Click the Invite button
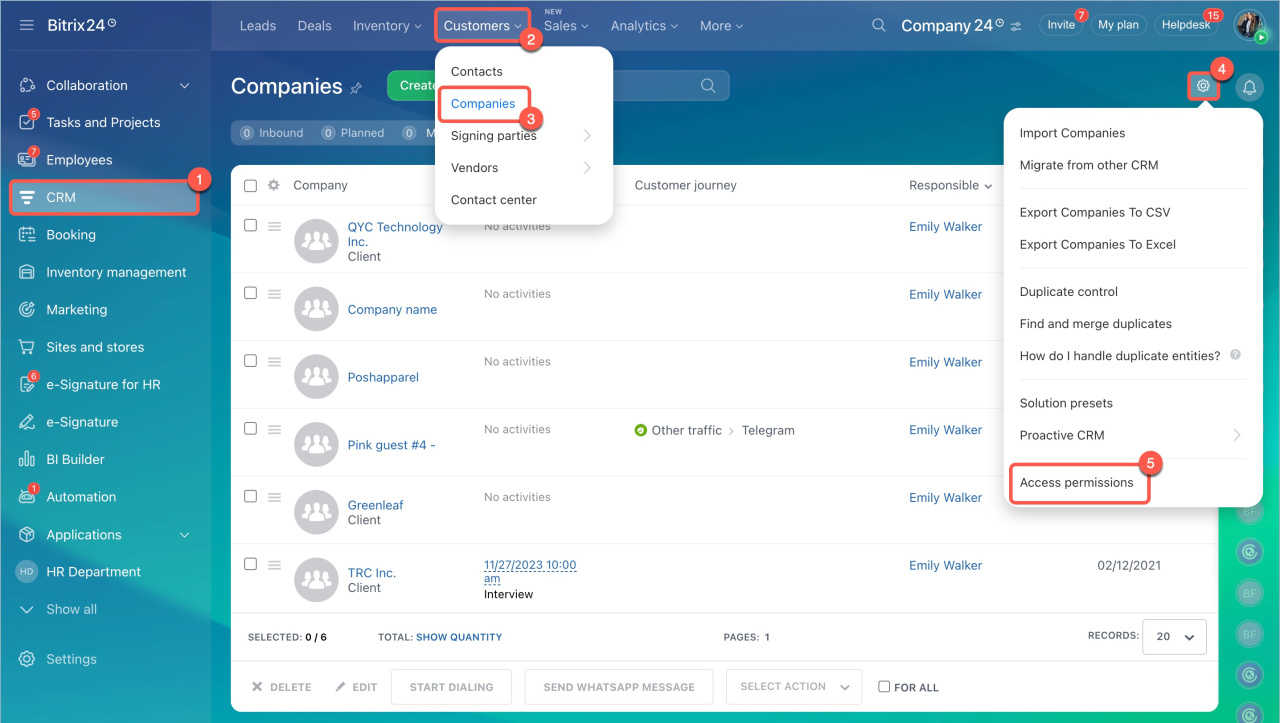This screenshot has width=1280, height=723. [x=1062, y=25]
